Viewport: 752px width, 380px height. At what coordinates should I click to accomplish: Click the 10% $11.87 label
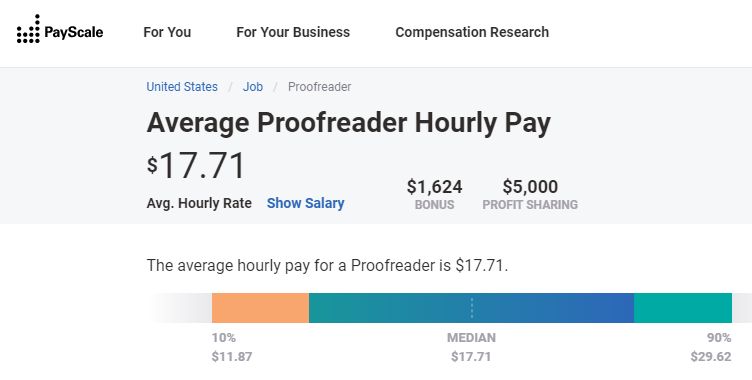coord(232,347)
